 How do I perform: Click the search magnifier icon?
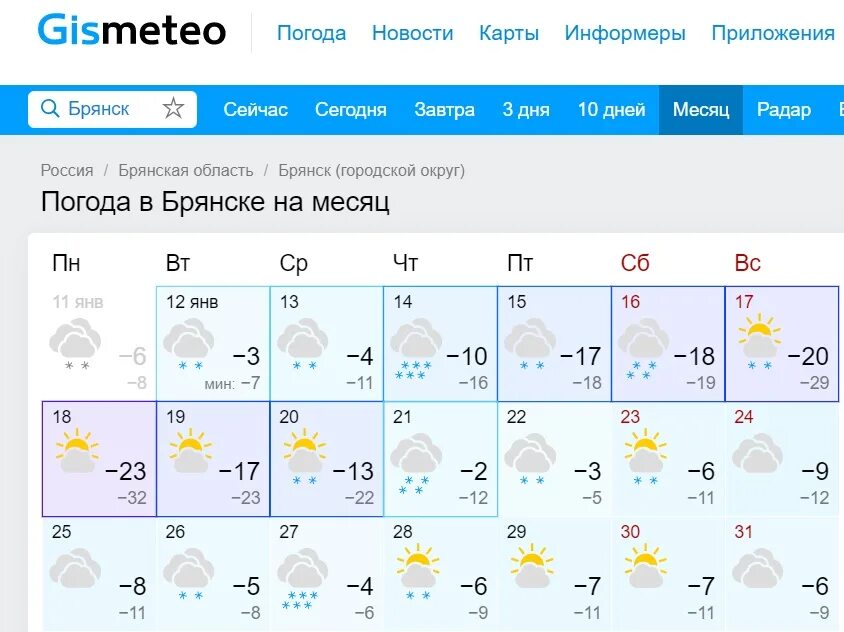click(x=50, y=109)
